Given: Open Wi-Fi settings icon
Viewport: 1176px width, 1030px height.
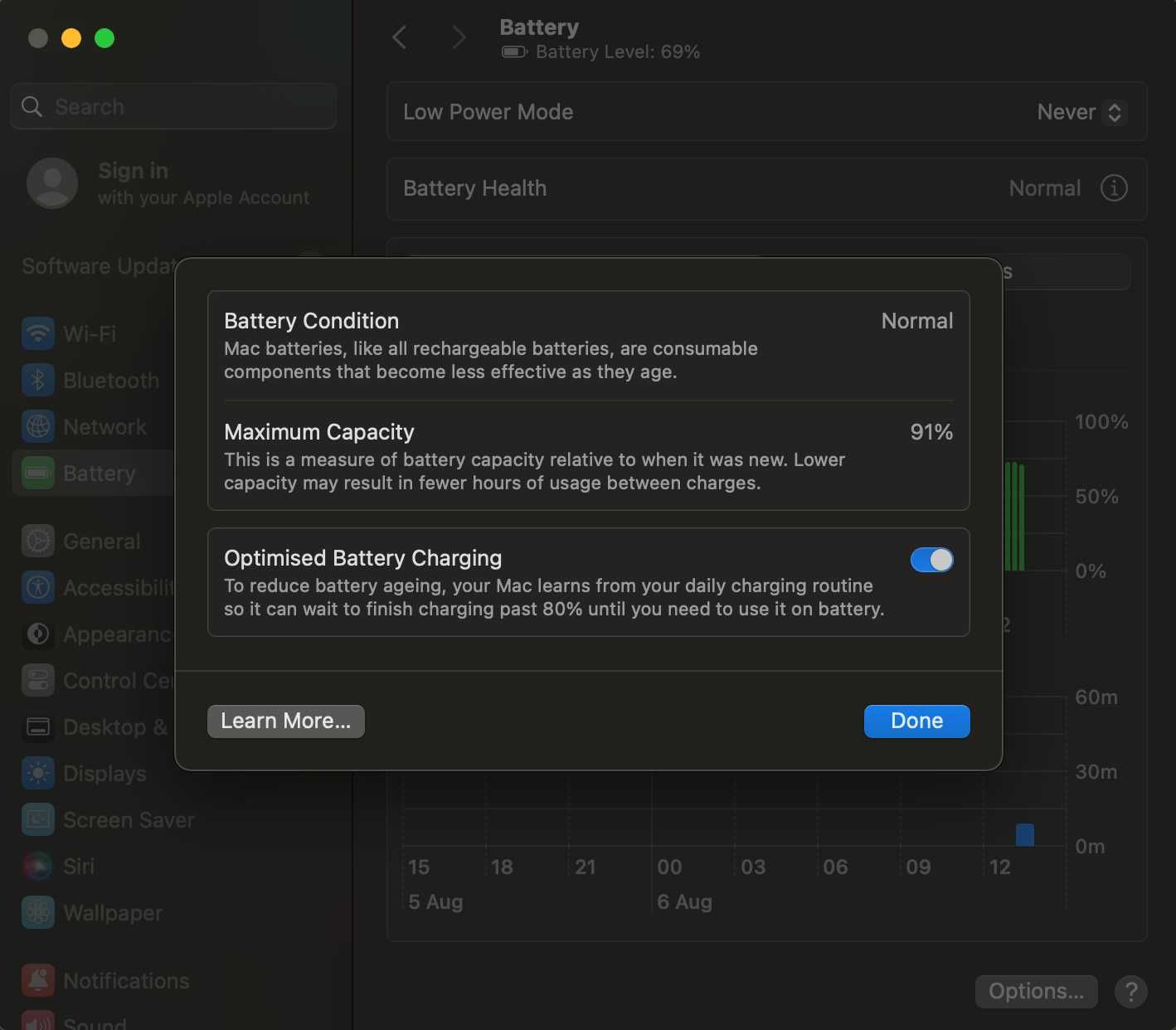Looking at the screenshot, I should tap(37, 333).
